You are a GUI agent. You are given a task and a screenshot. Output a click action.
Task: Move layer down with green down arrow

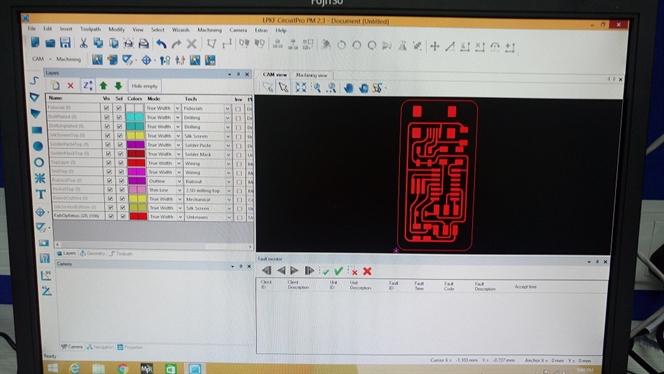[x=118, y=86]
